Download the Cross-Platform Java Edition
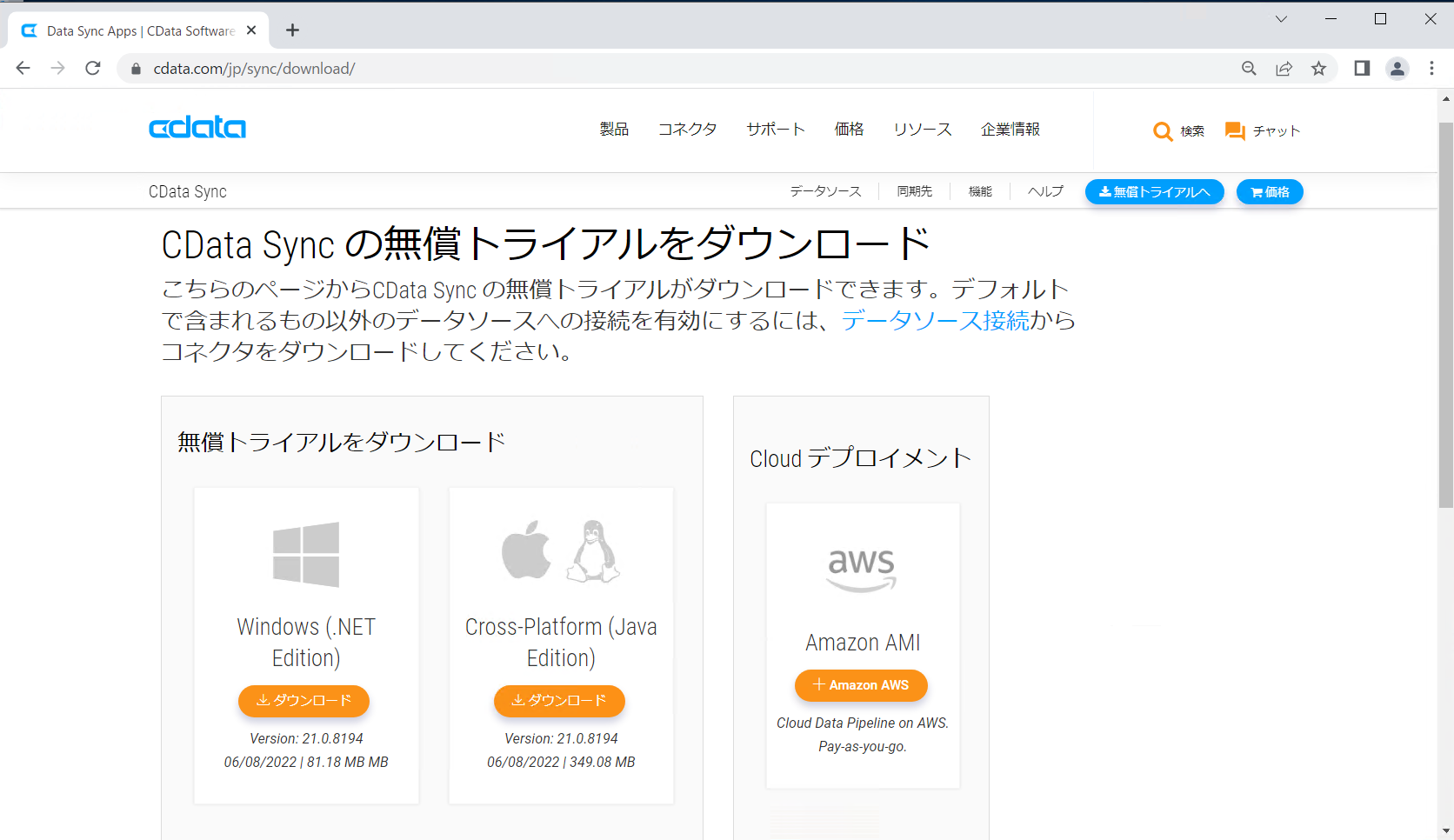Screen dimensions: 1454x840 click(559, 701)
